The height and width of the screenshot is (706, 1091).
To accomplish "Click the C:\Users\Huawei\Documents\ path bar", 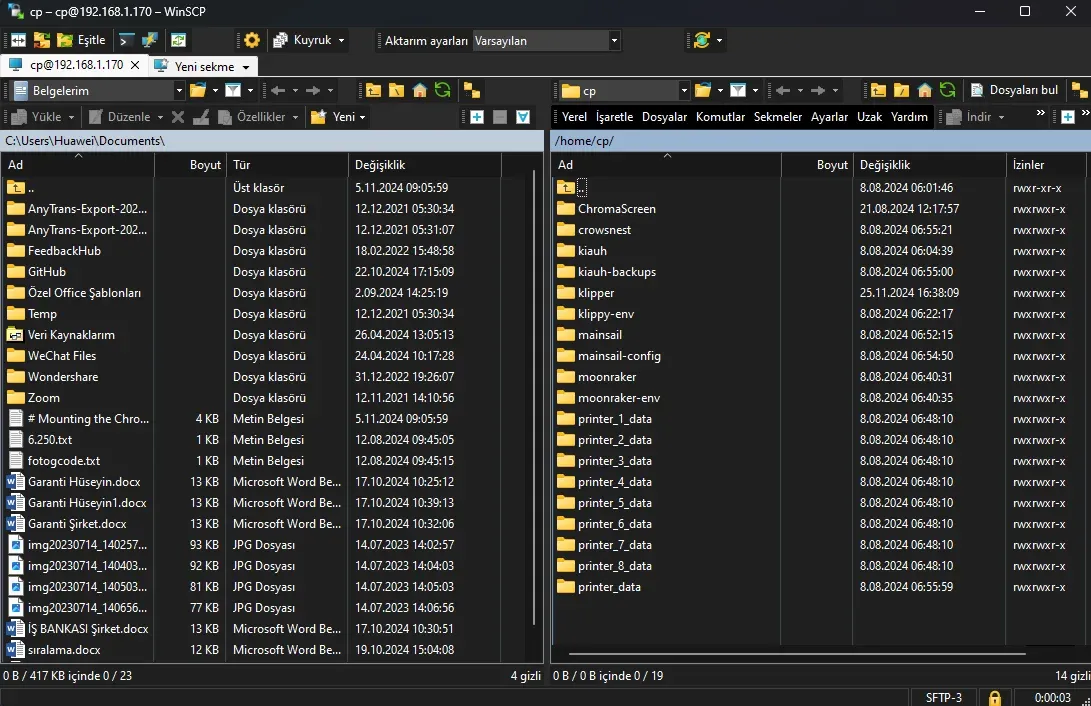I will click(271, 141).
